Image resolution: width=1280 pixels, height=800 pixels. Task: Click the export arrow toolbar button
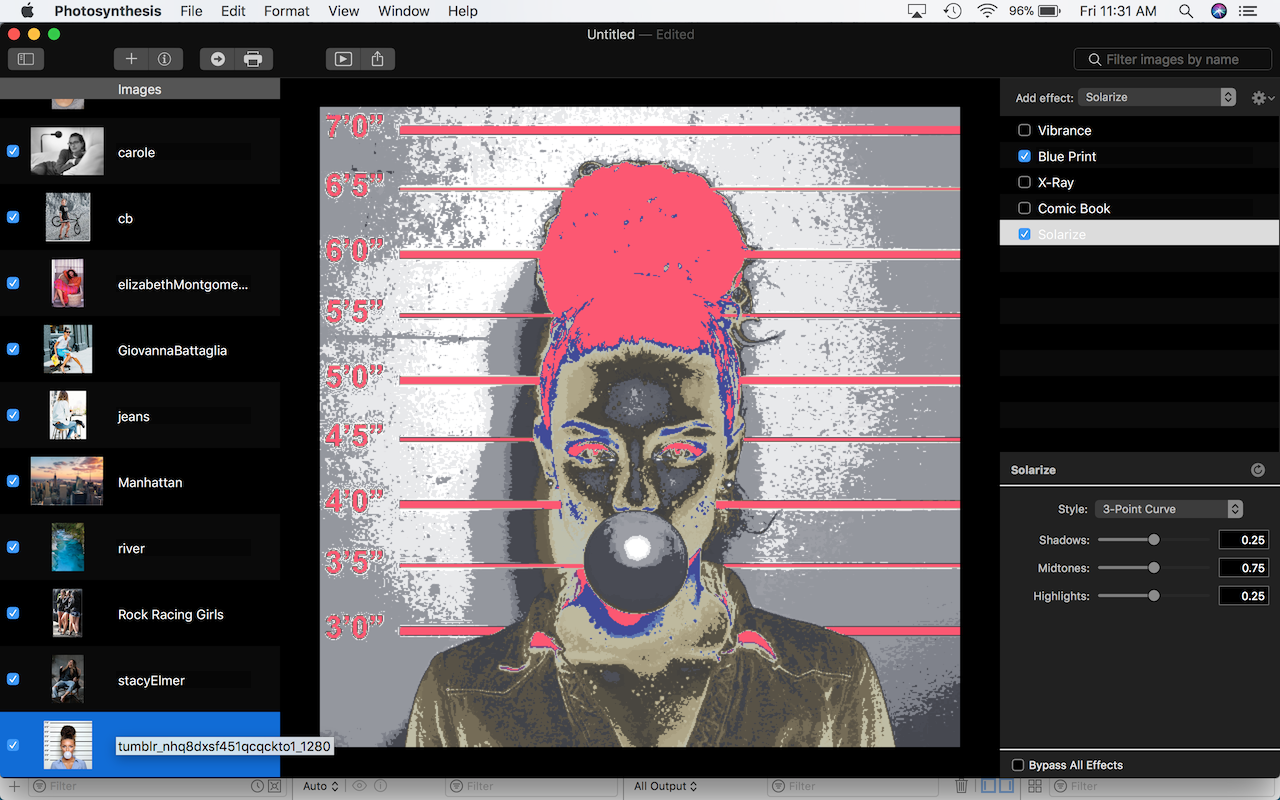tap(217, 59)
